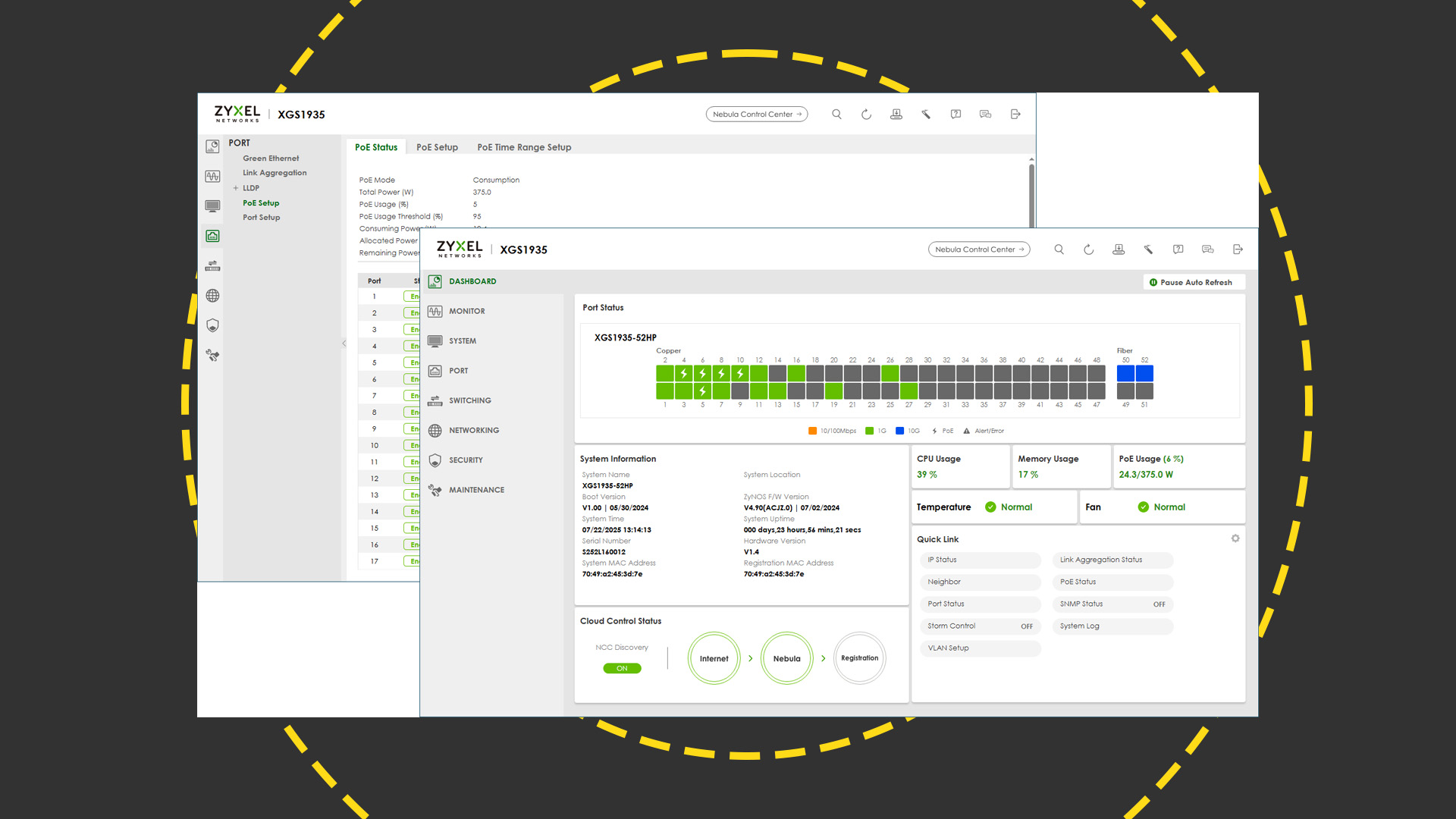Click the Monitor waveform icon in front window
Image resolution: width=1456 pixels, height=819 pixels.
tap(435, 312)
